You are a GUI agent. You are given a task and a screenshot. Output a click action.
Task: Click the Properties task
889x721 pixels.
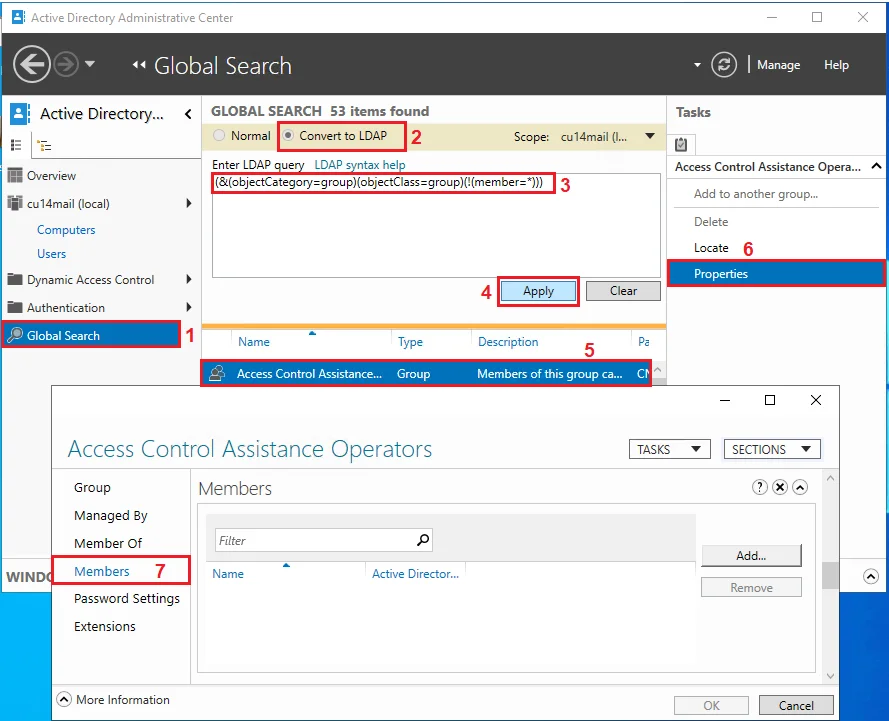(x=776, y=274)
